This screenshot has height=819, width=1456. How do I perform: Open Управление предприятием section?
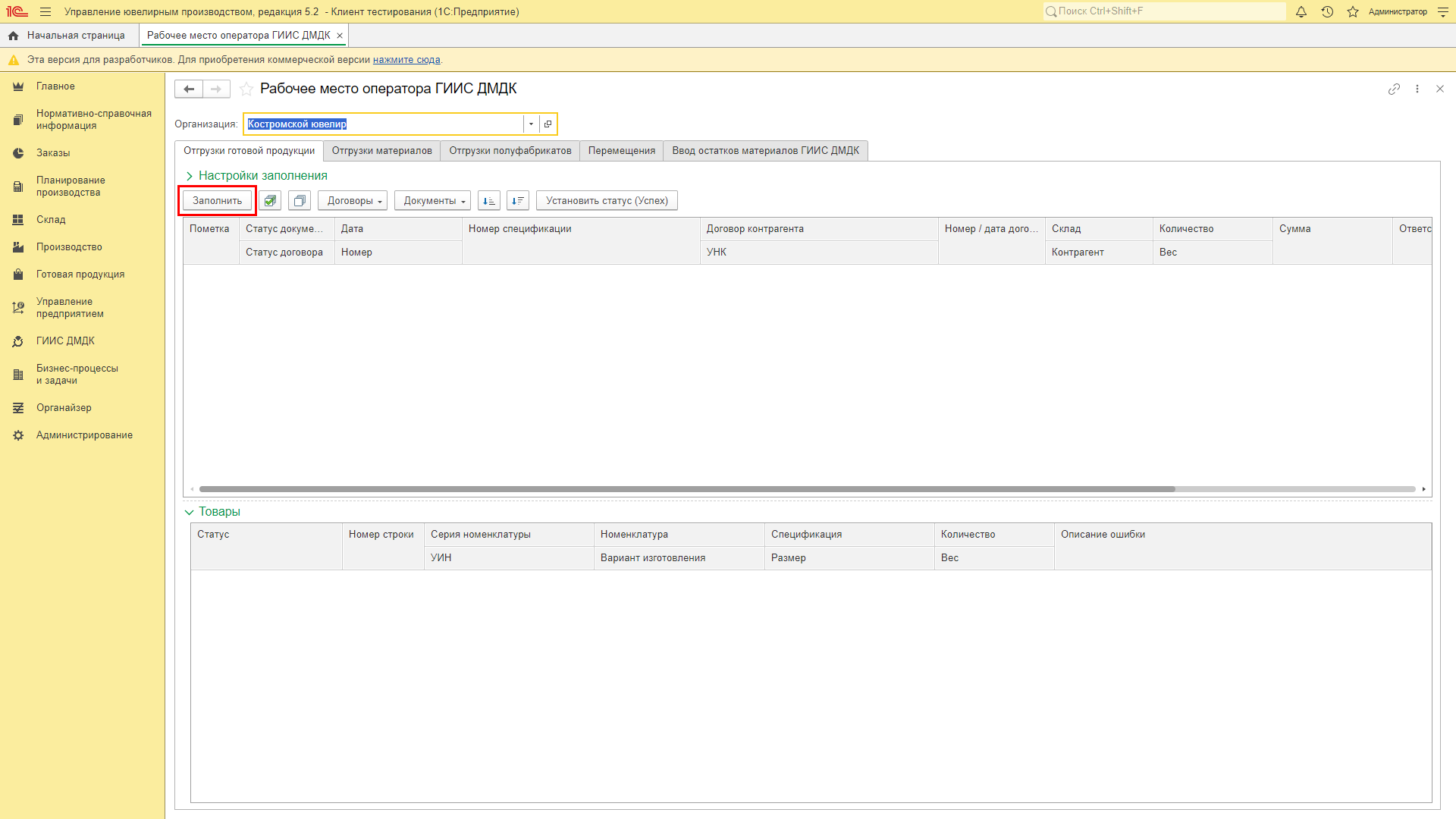coord(70,308)
